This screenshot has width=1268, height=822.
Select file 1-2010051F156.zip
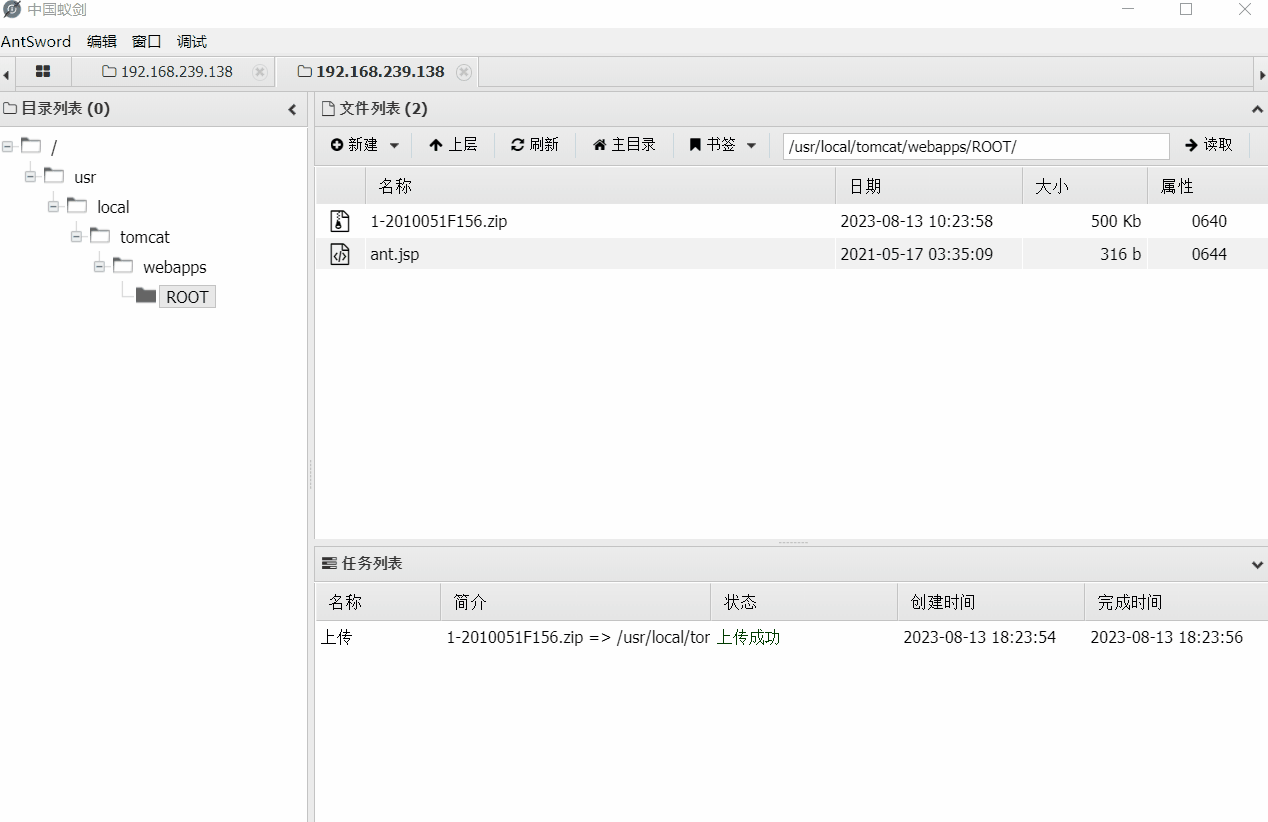[x=439, y=221]
